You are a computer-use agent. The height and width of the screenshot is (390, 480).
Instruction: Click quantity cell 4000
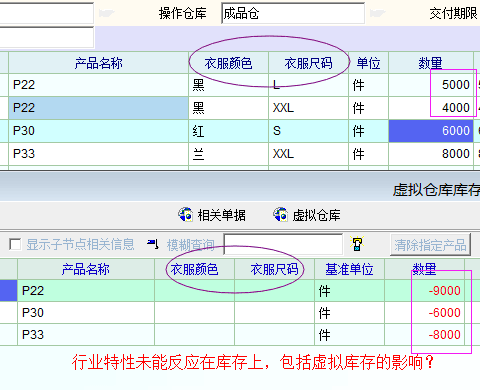[x=431, y=108]
